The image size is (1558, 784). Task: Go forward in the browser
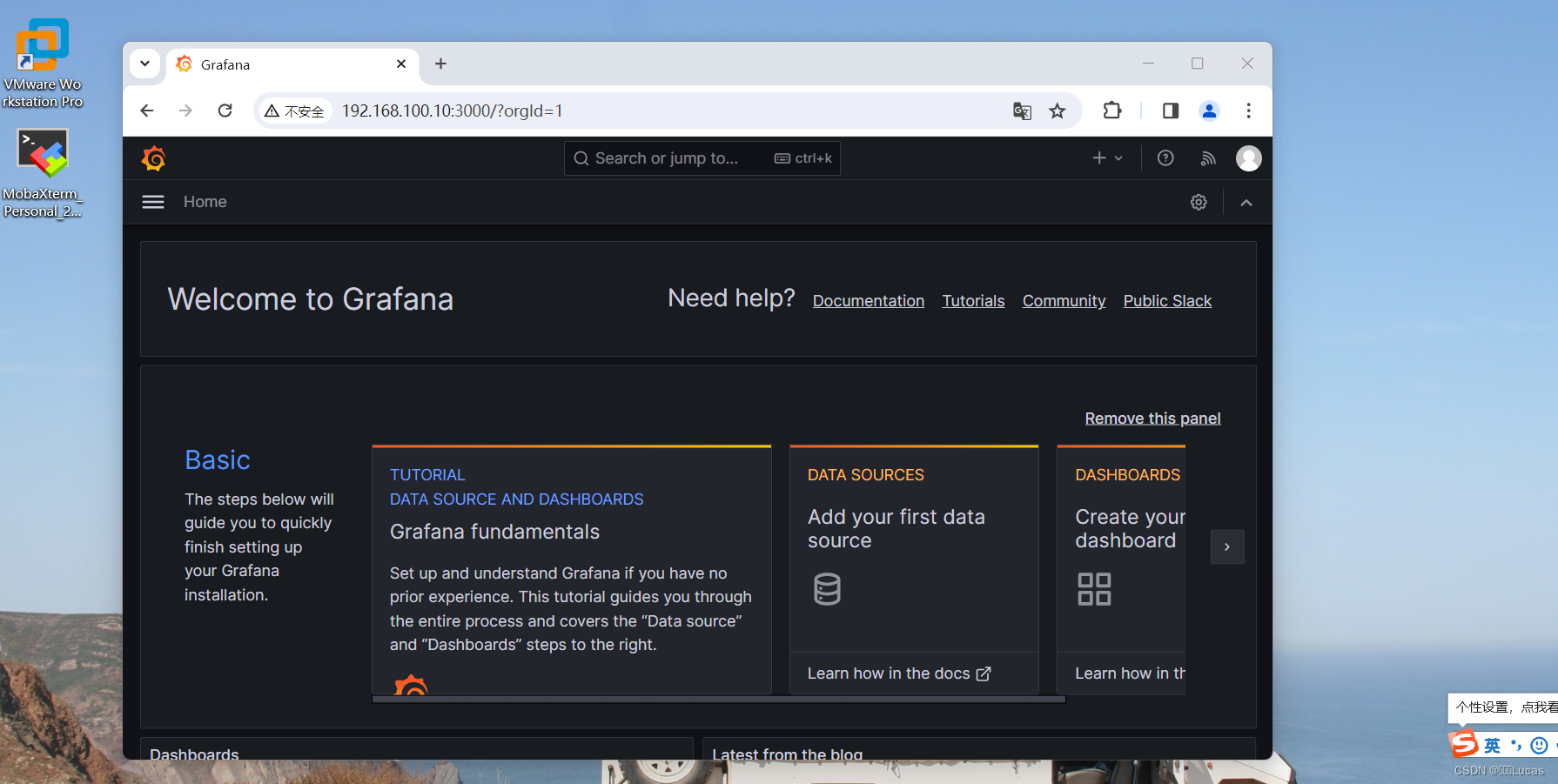coord(185,111)
